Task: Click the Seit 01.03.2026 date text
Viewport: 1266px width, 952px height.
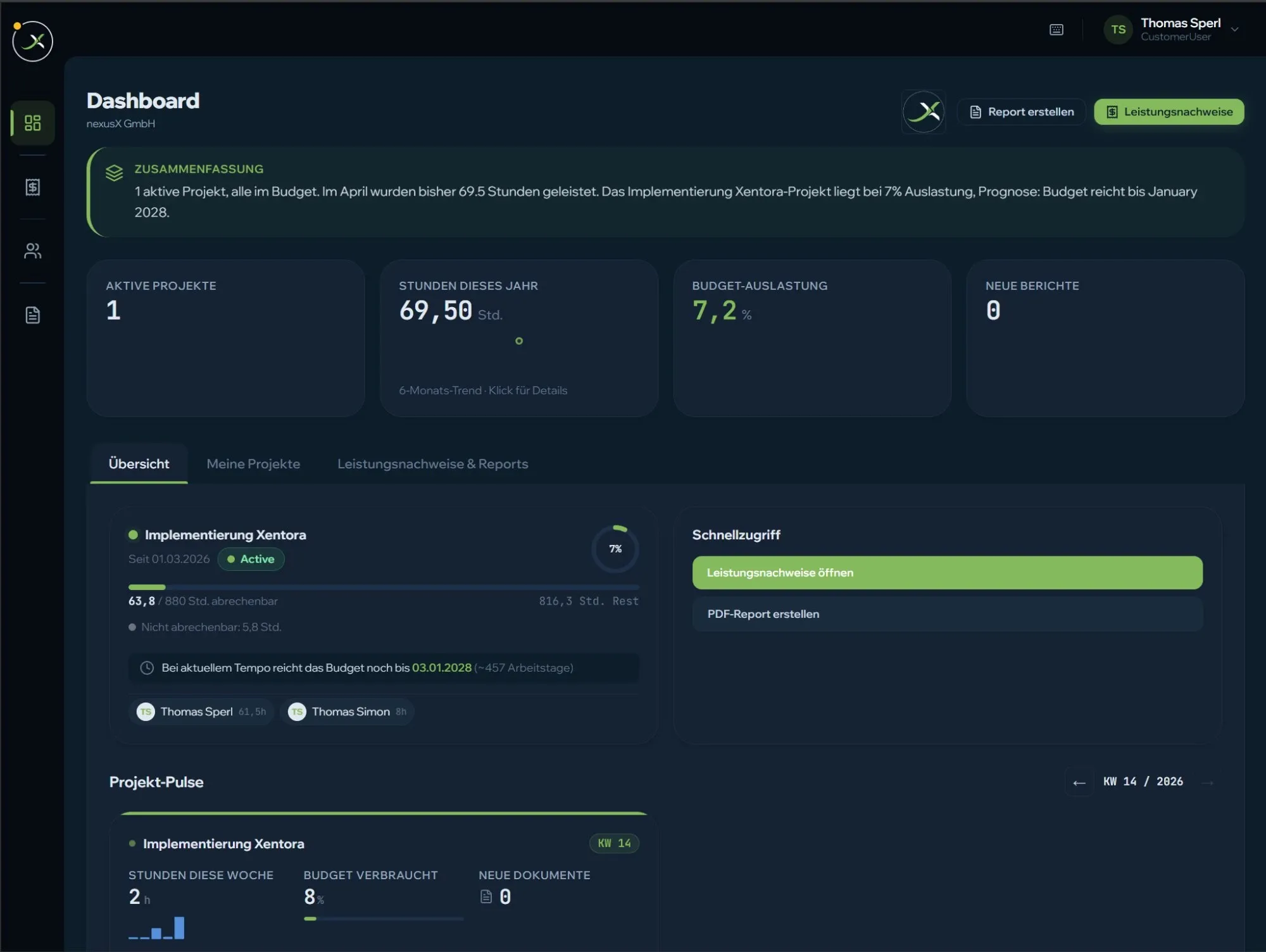Action: (169, 560)
